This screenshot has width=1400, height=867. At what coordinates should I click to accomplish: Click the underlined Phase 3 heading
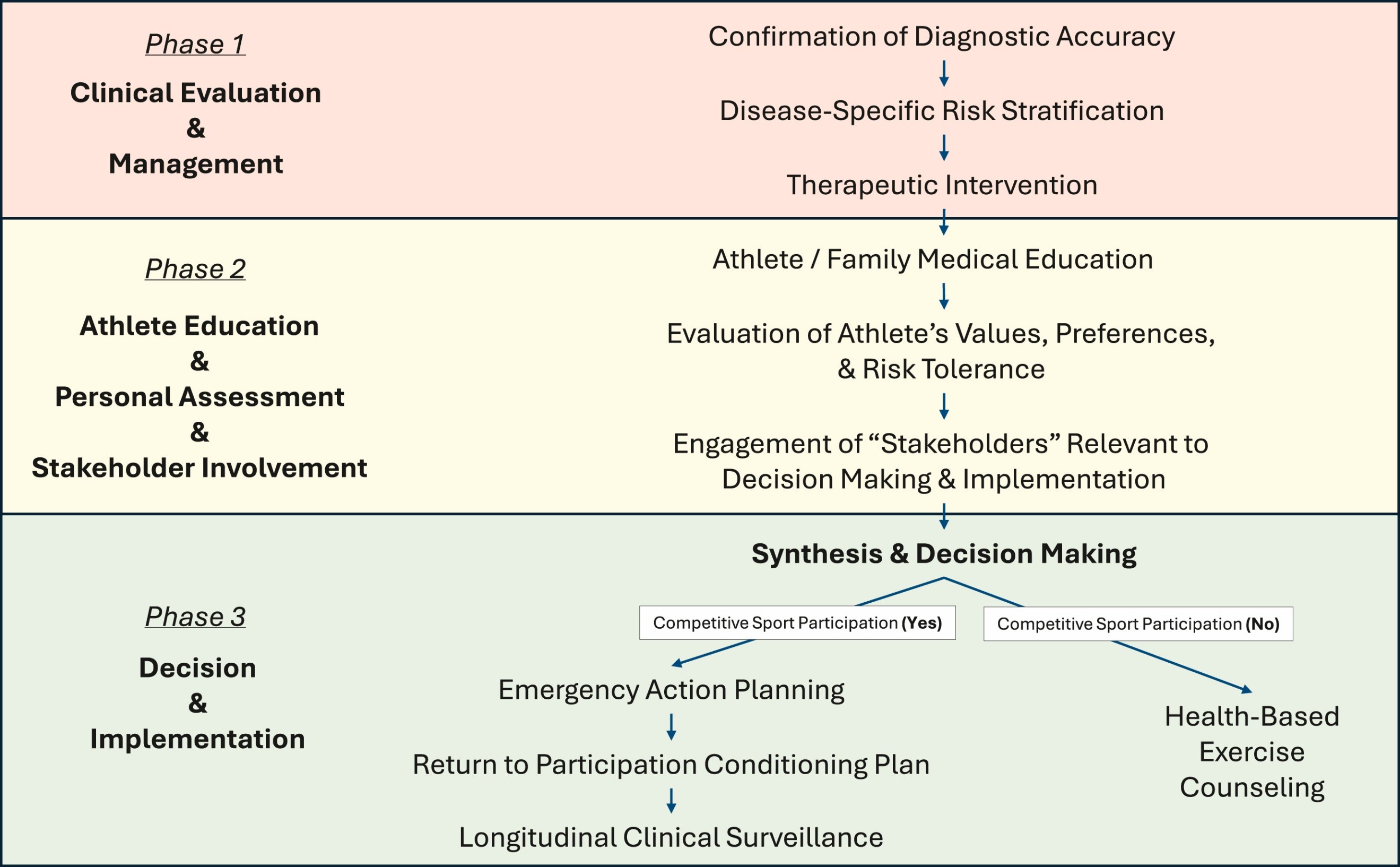point(196,617)
